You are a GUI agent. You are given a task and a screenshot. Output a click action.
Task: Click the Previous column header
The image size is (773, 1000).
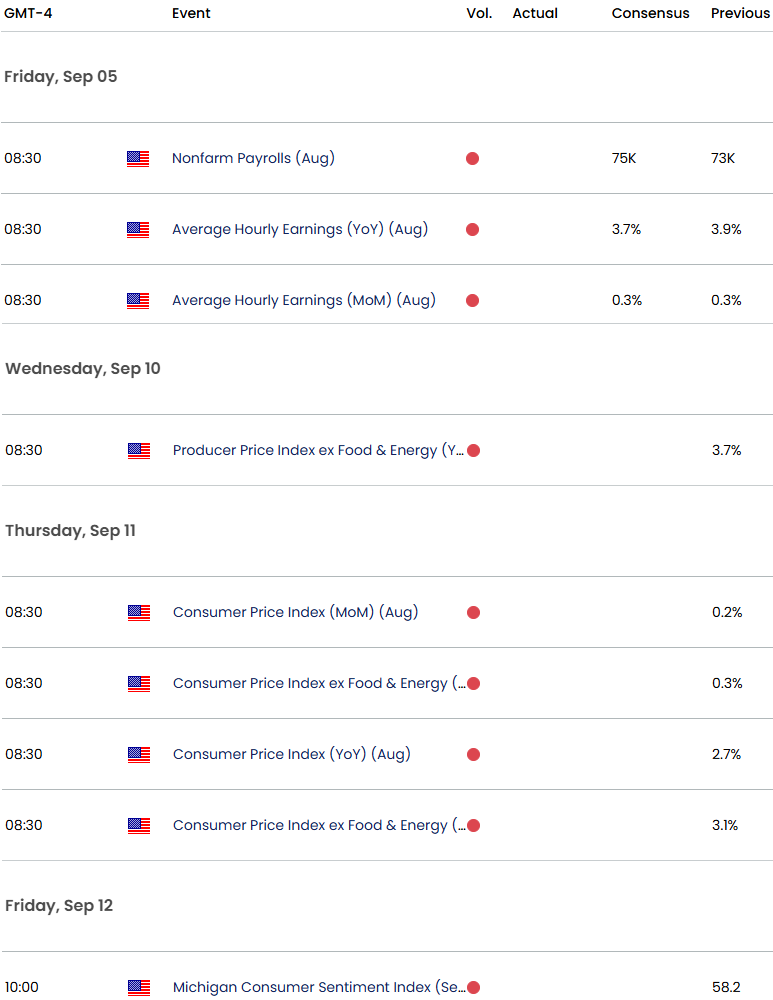[x=740, y=14]
